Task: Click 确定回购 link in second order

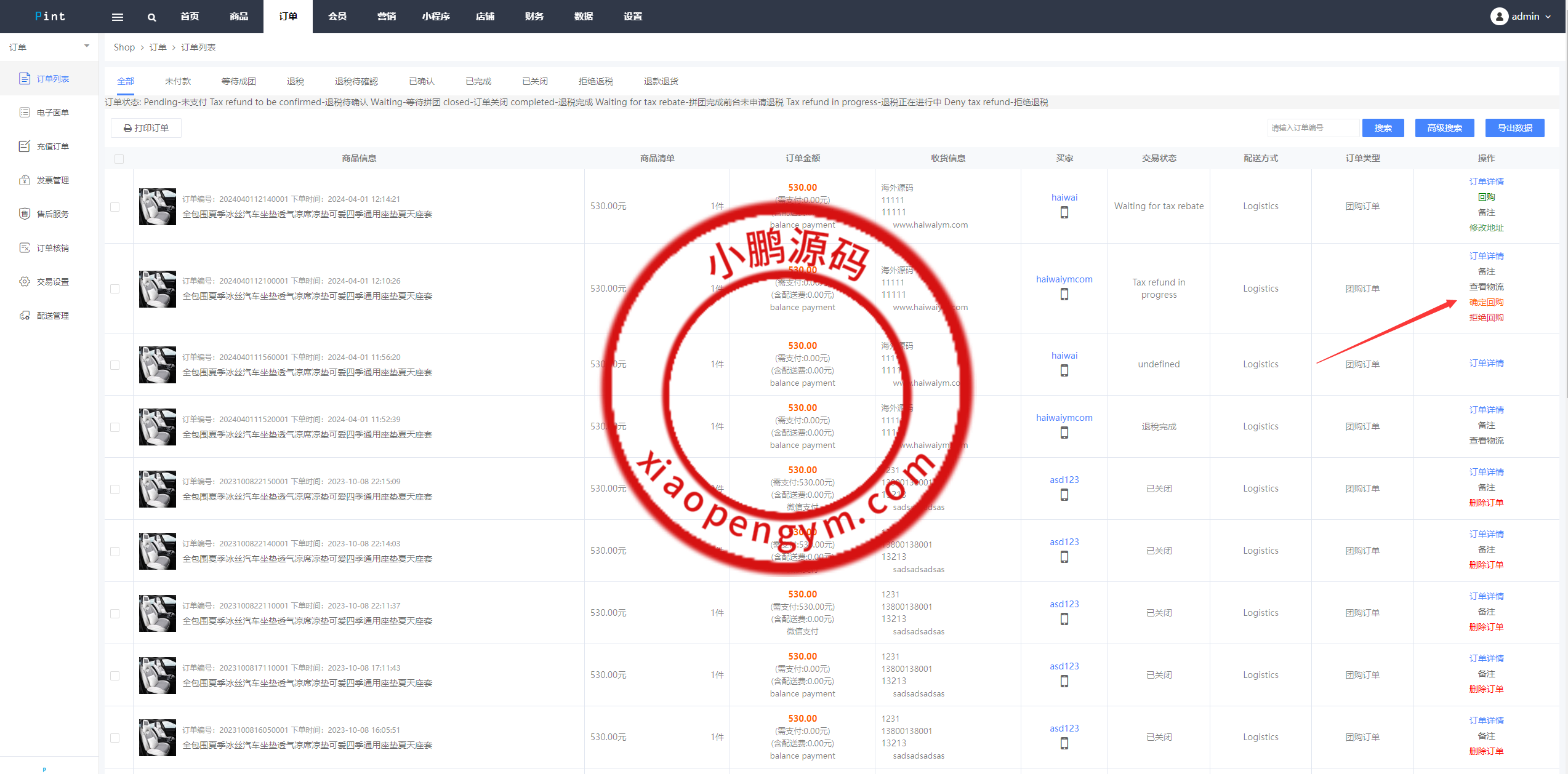Action: pyautogui.click(x=1486, y=302)
